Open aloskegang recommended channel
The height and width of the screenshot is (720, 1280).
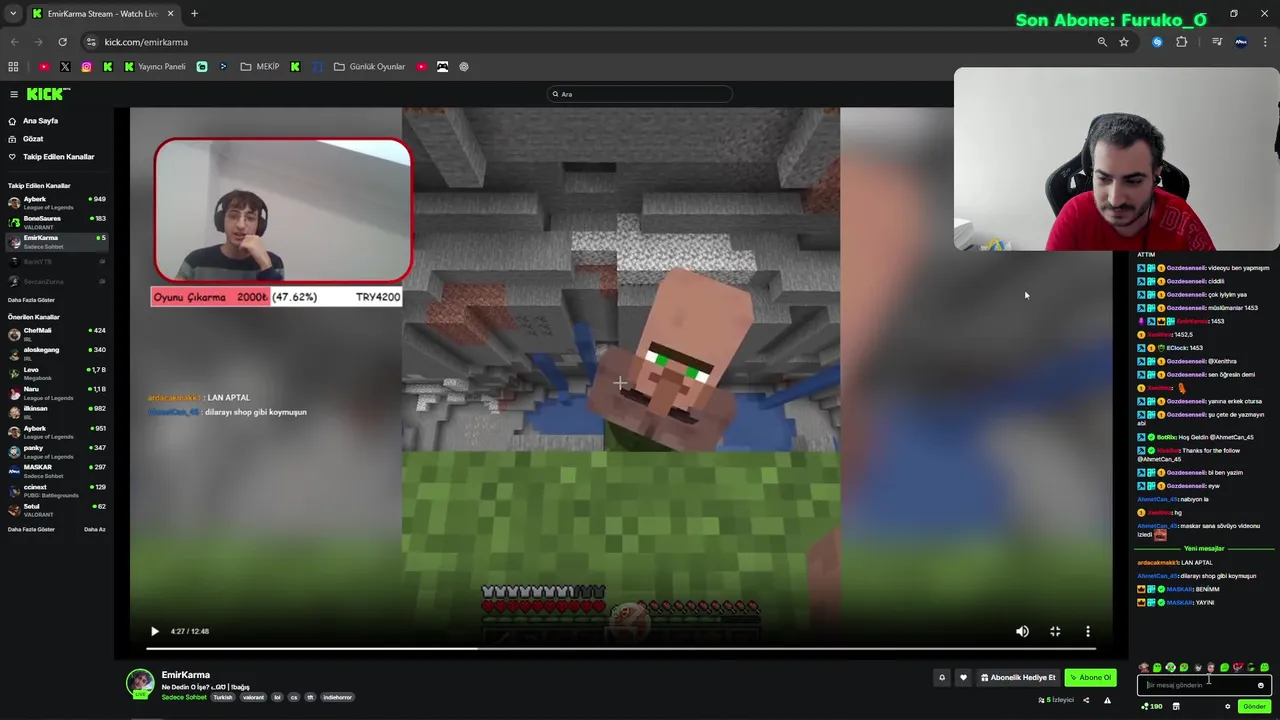coord(56,353)
